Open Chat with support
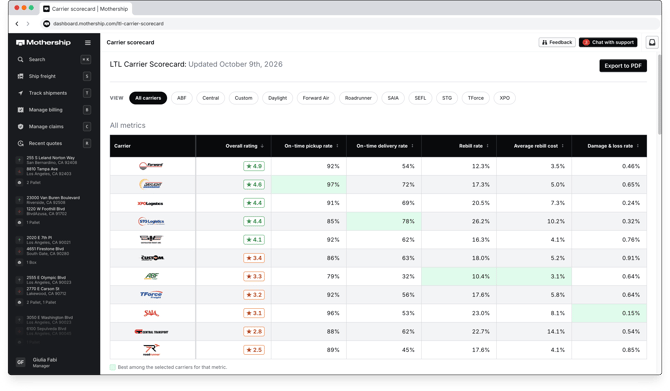Screen dimensions: 670x391 coord(608,42)
